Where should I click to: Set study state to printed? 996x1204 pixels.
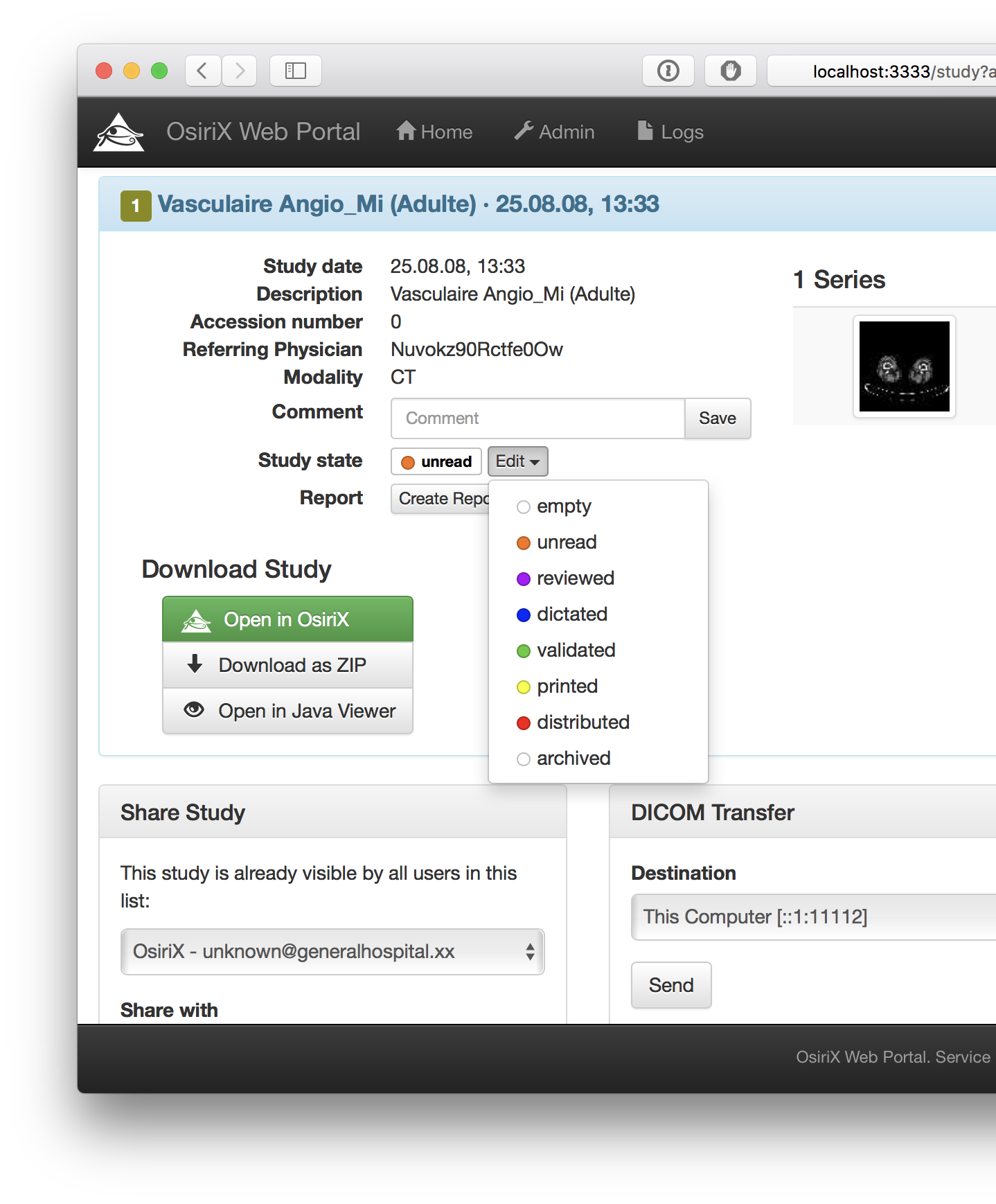click(598, 687)
